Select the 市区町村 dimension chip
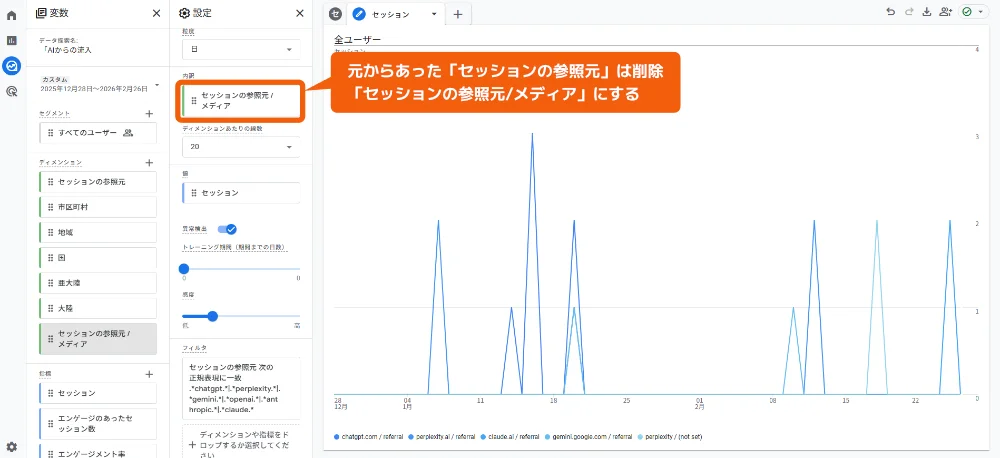1000x458 pixels. 98,207
